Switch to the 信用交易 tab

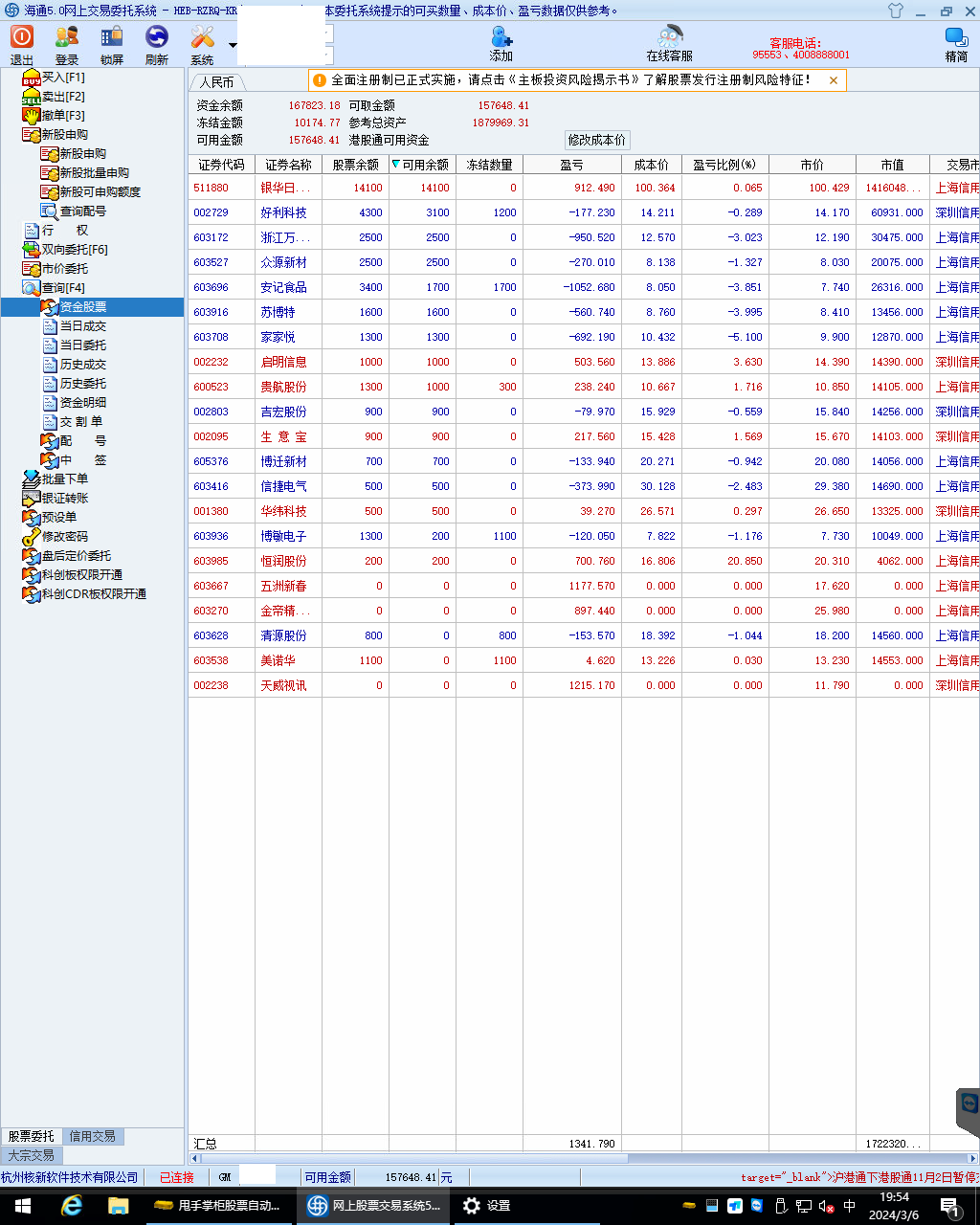coord(92,1136)
